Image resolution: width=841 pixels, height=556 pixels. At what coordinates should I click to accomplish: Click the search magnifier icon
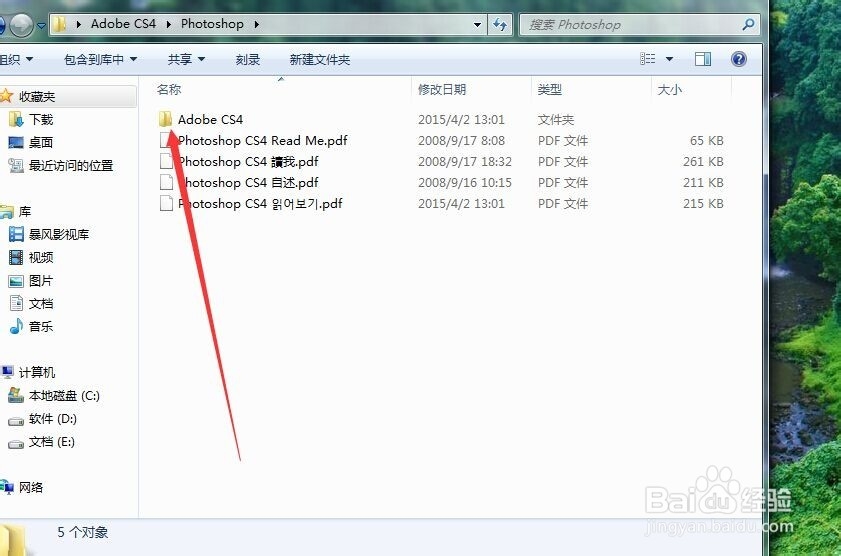pos(748,24)
